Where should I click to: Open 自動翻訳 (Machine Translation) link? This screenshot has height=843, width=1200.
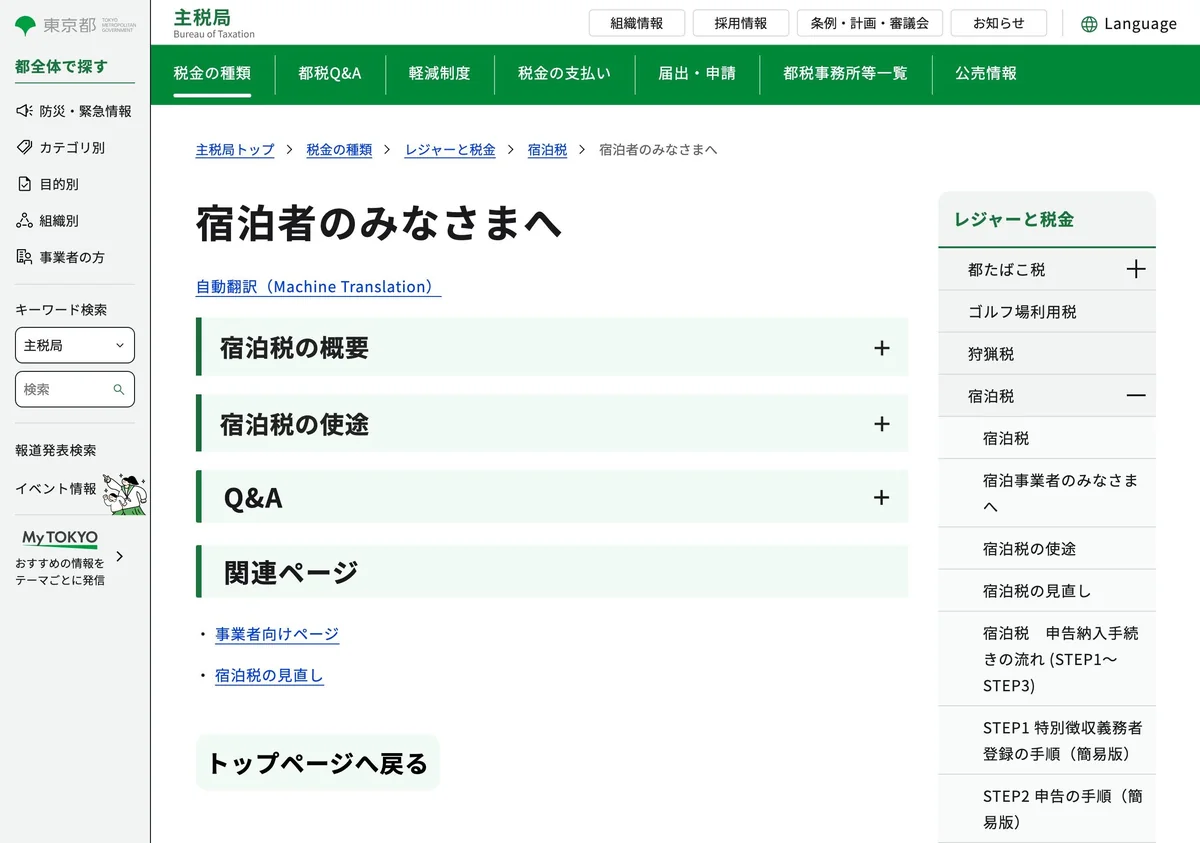coord(318,287)
